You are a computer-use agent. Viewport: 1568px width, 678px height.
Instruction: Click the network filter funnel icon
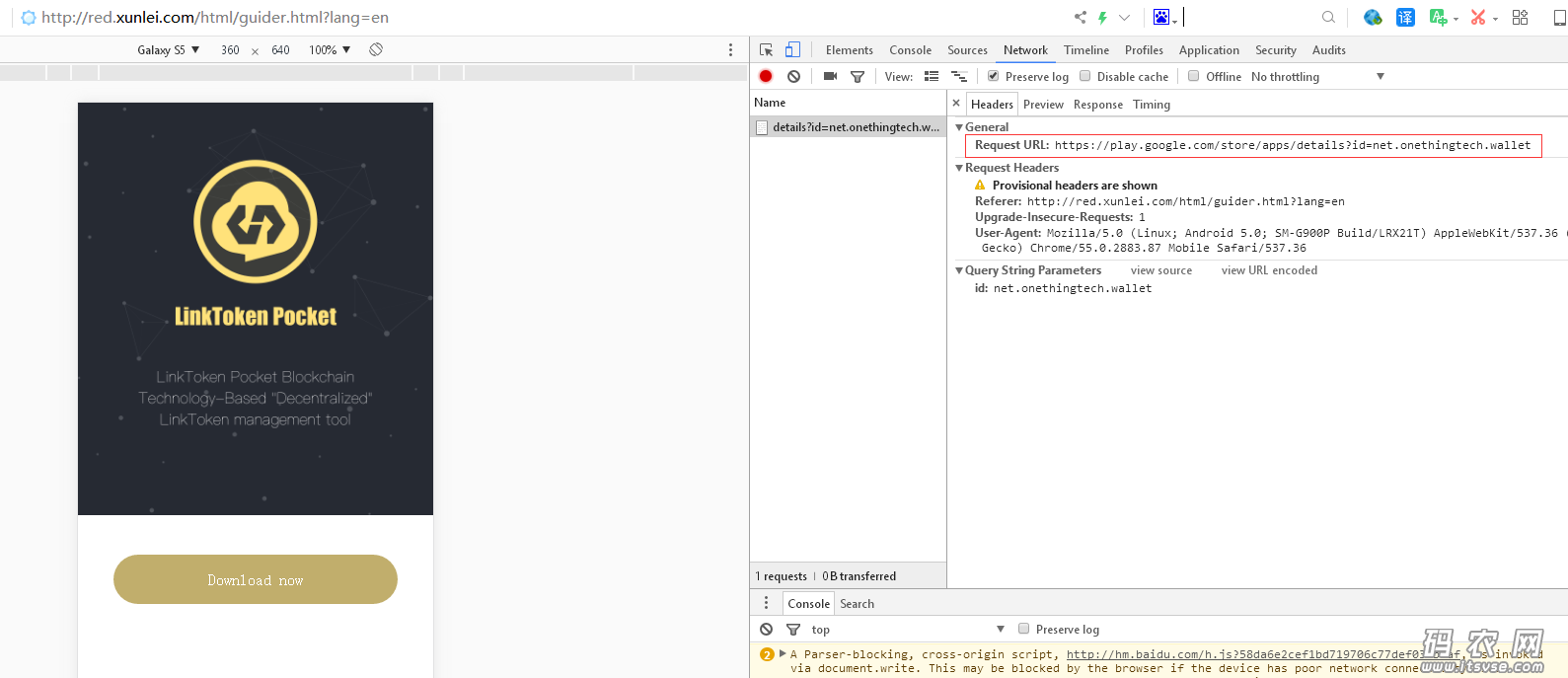pyautogui.click(x=858, y=76)
